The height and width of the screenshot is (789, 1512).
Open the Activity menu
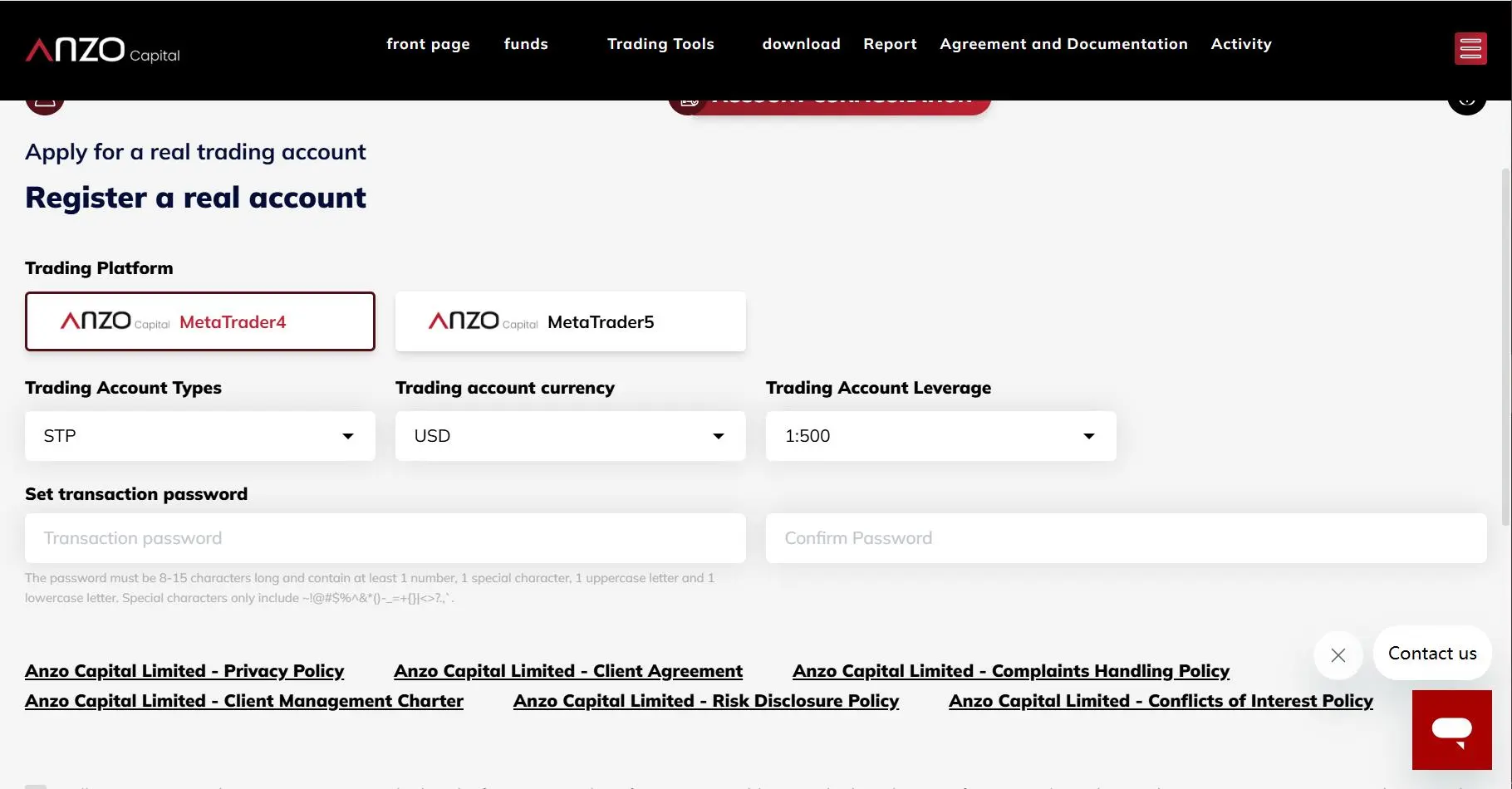click(1241, 44)
